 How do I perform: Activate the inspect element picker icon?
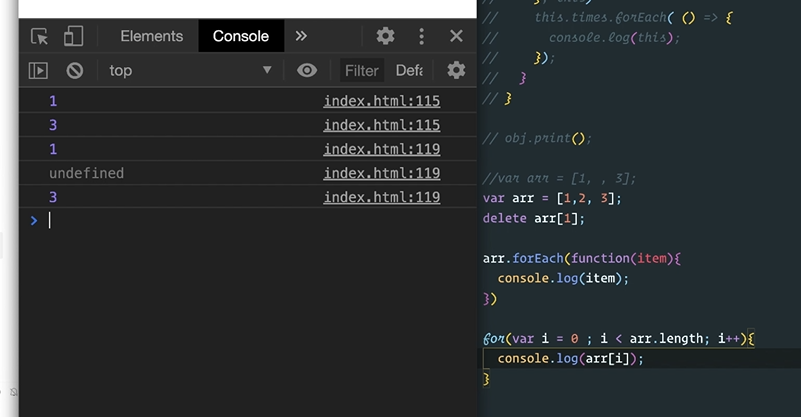point(39,36)
